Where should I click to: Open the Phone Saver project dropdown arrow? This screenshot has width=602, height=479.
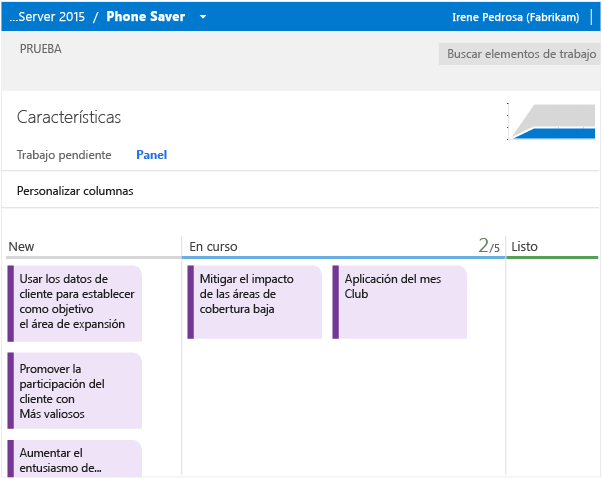pos(203,17)
